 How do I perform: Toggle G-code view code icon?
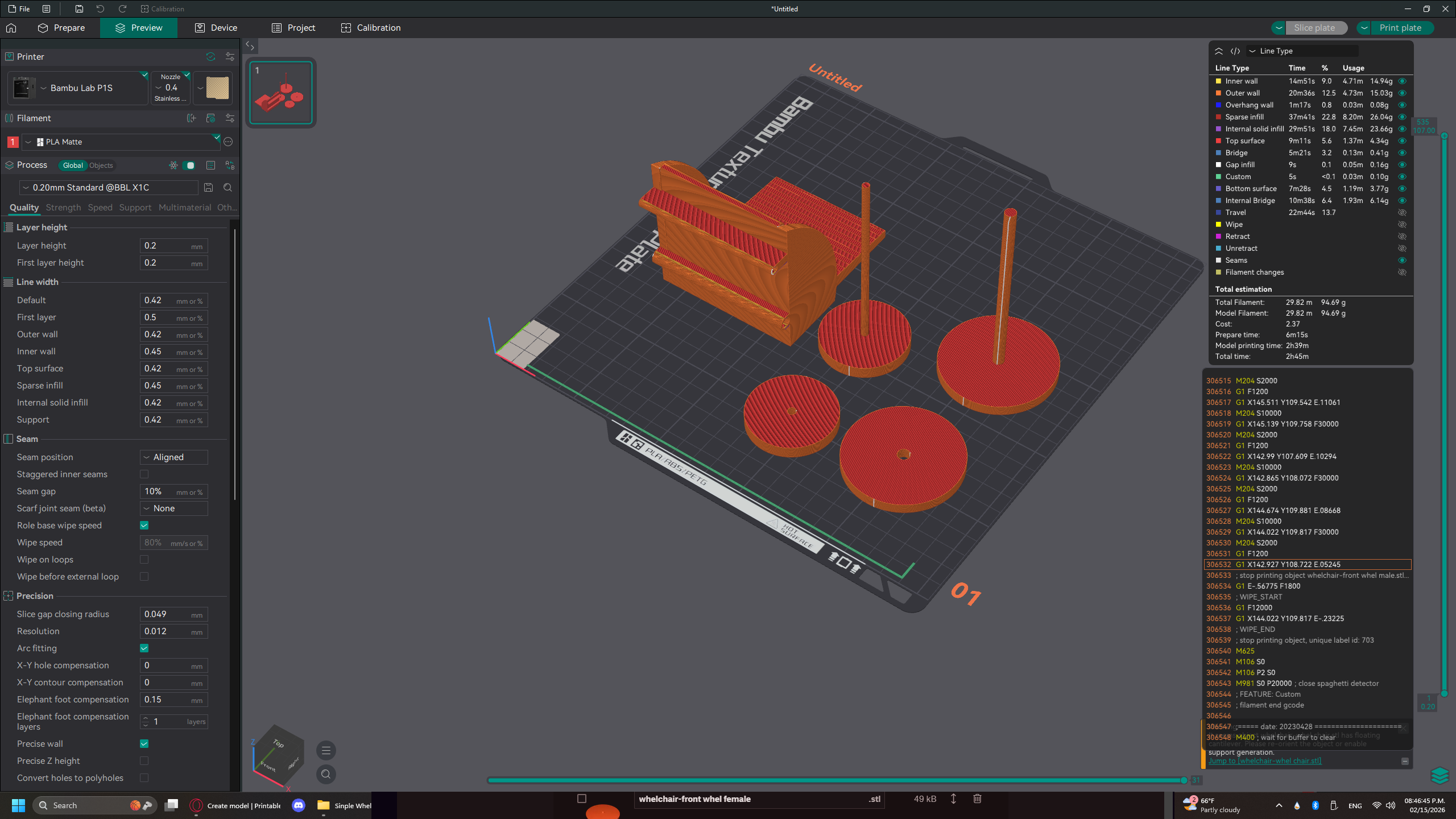point(1235,51)
